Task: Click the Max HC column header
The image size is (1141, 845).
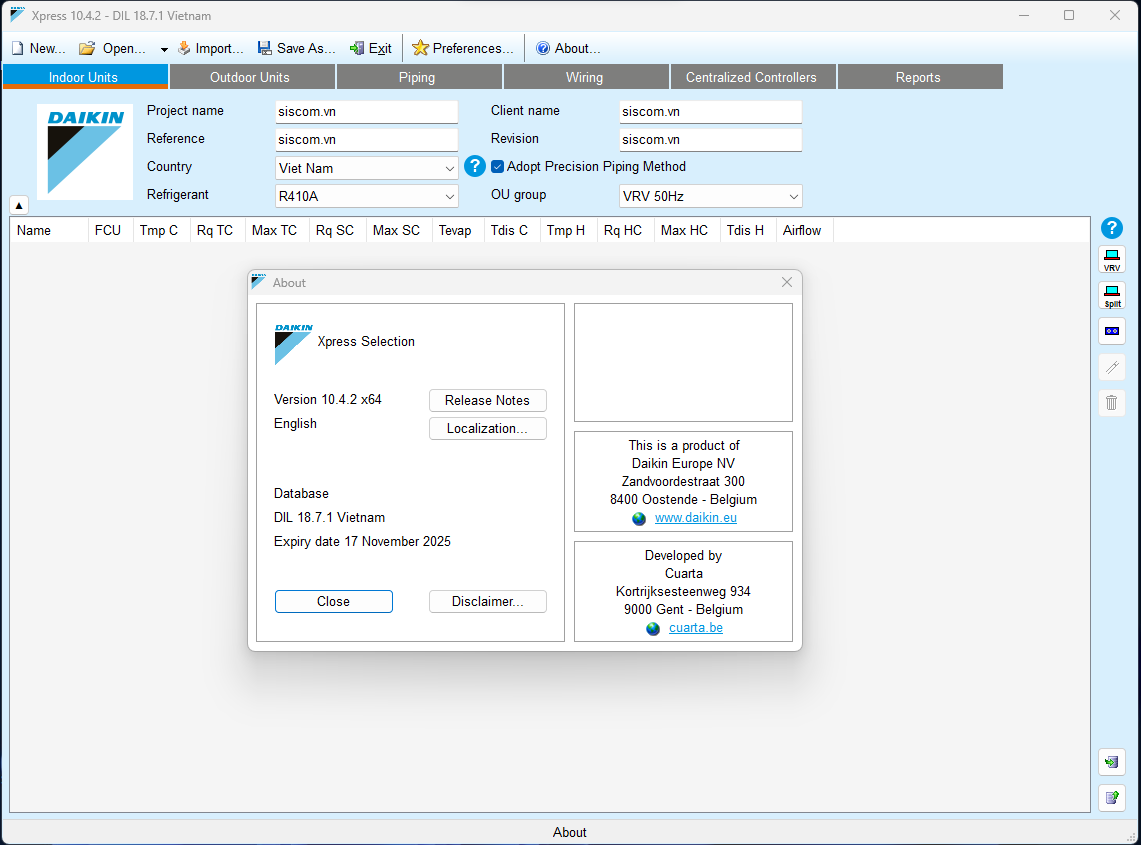Action: coord(687,230)
